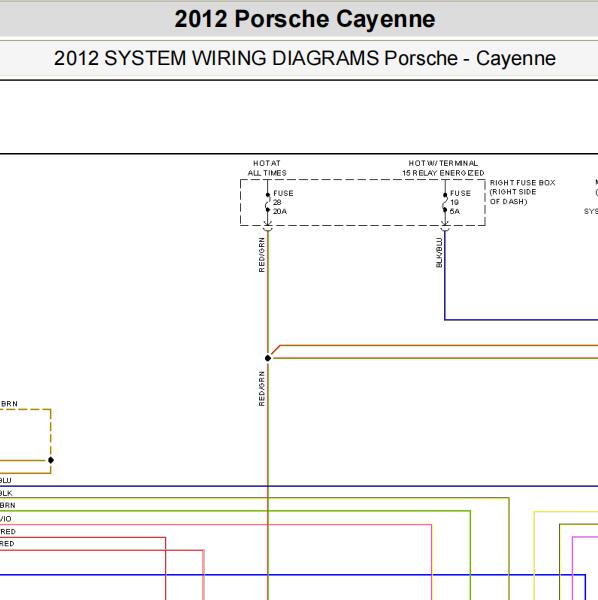
Task: Select the BLK/BLU wire label
Action: point(439,253)
